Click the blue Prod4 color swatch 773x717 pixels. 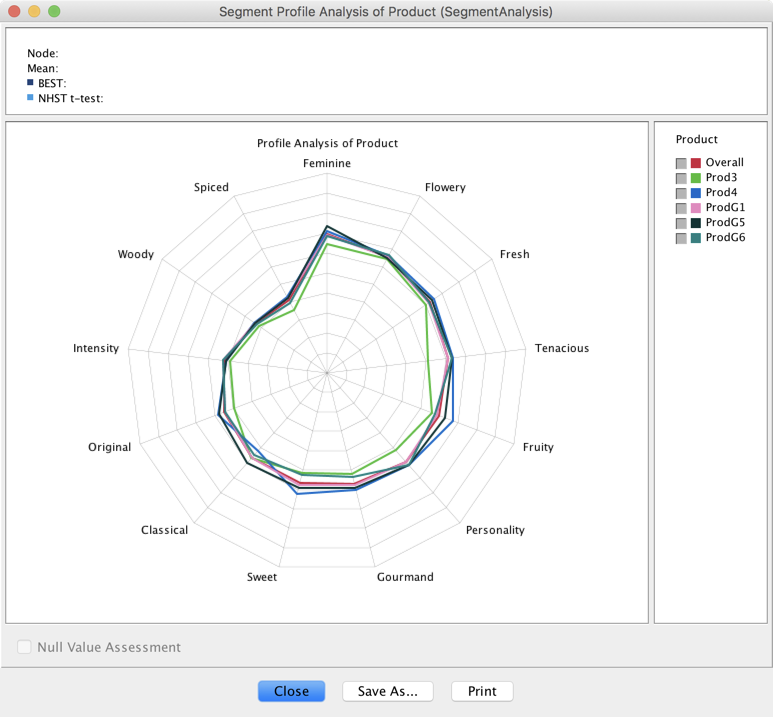695,193
